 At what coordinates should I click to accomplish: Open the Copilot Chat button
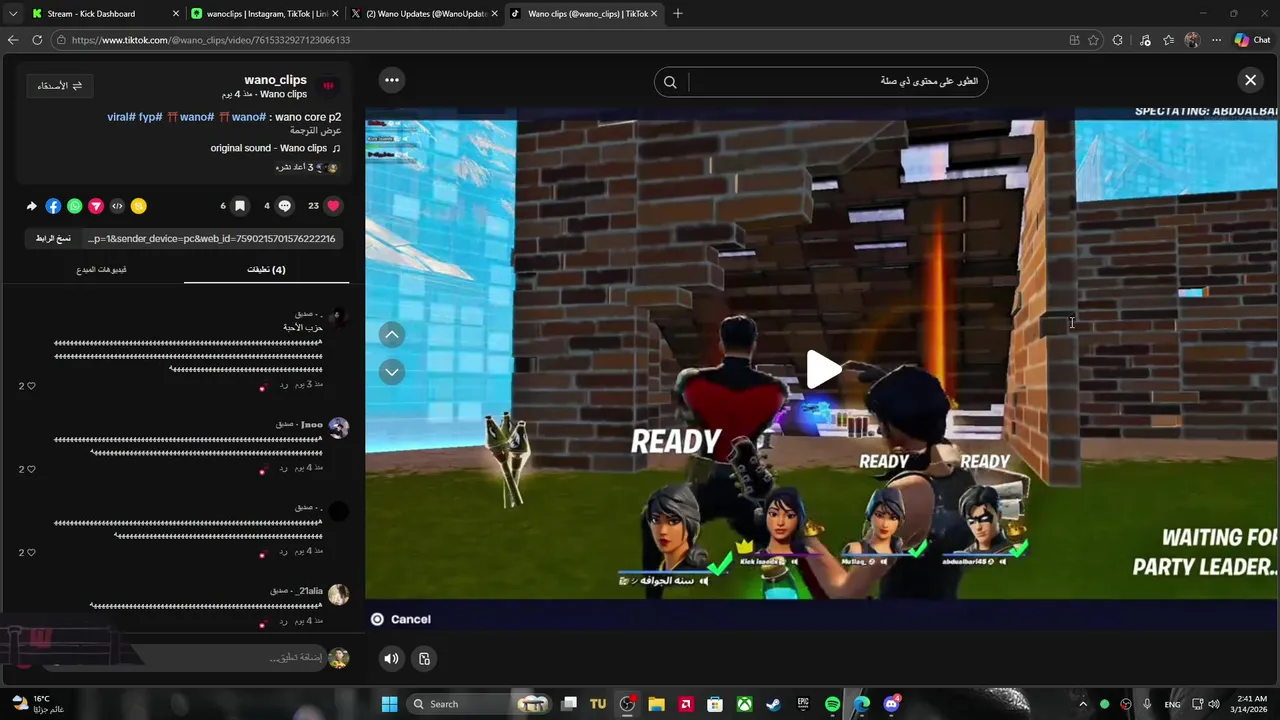1252,40
